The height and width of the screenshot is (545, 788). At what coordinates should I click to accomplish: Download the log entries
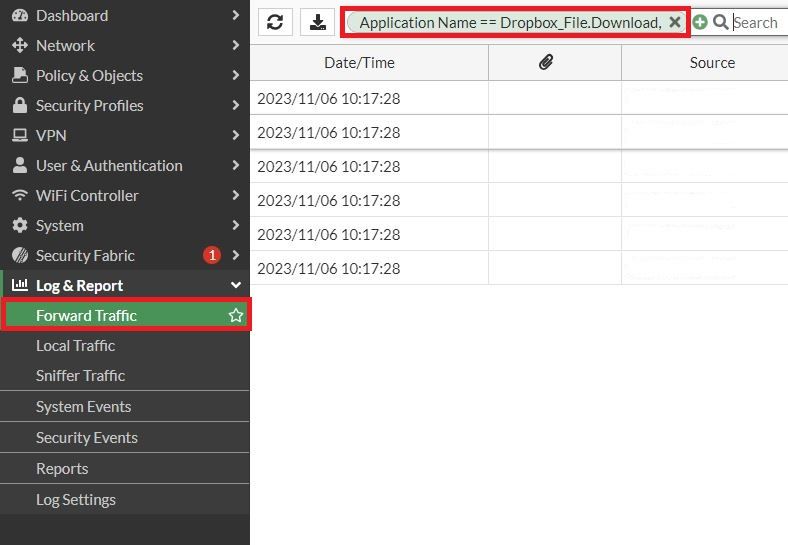(318, 22)
